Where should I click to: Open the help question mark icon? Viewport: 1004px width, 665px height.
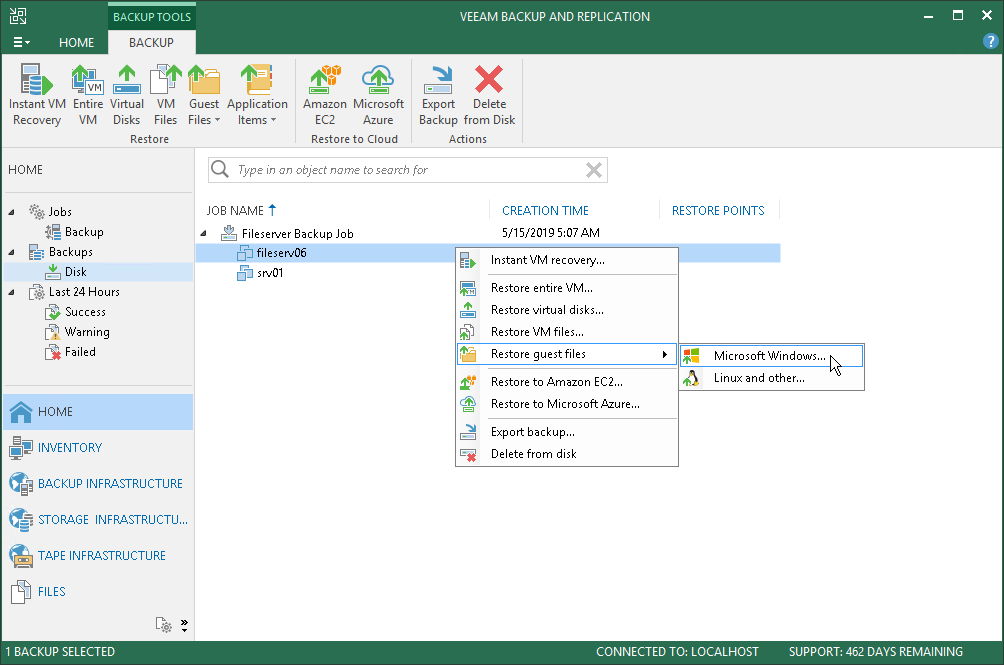click(x=990, y=42)
